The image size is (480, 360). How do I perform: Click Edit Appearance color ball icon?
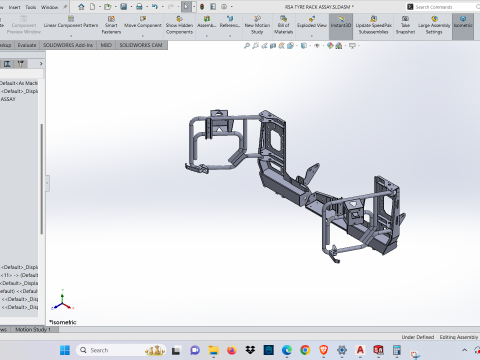pos(330,46)
